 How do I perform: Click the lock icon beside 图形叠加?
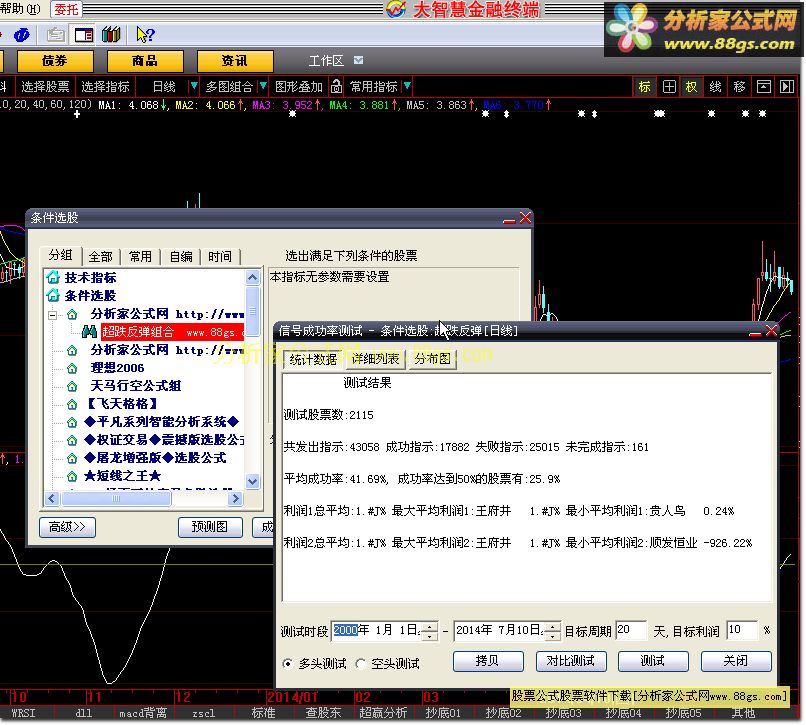point(336,86)
